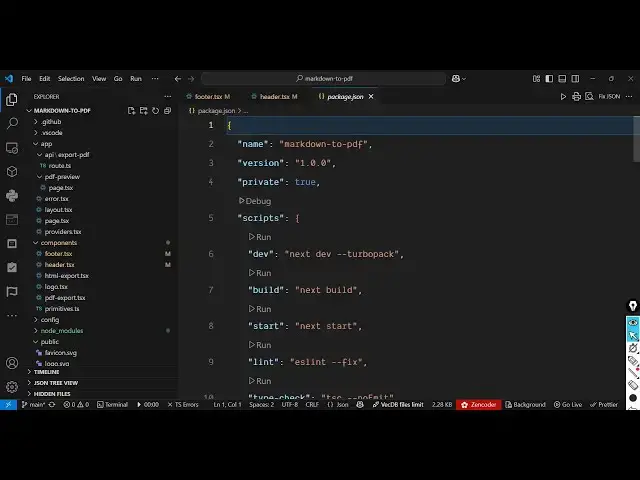Open the Customize Layout icon
The width and height of the screenshot is (640, 480).
(536, 79)
